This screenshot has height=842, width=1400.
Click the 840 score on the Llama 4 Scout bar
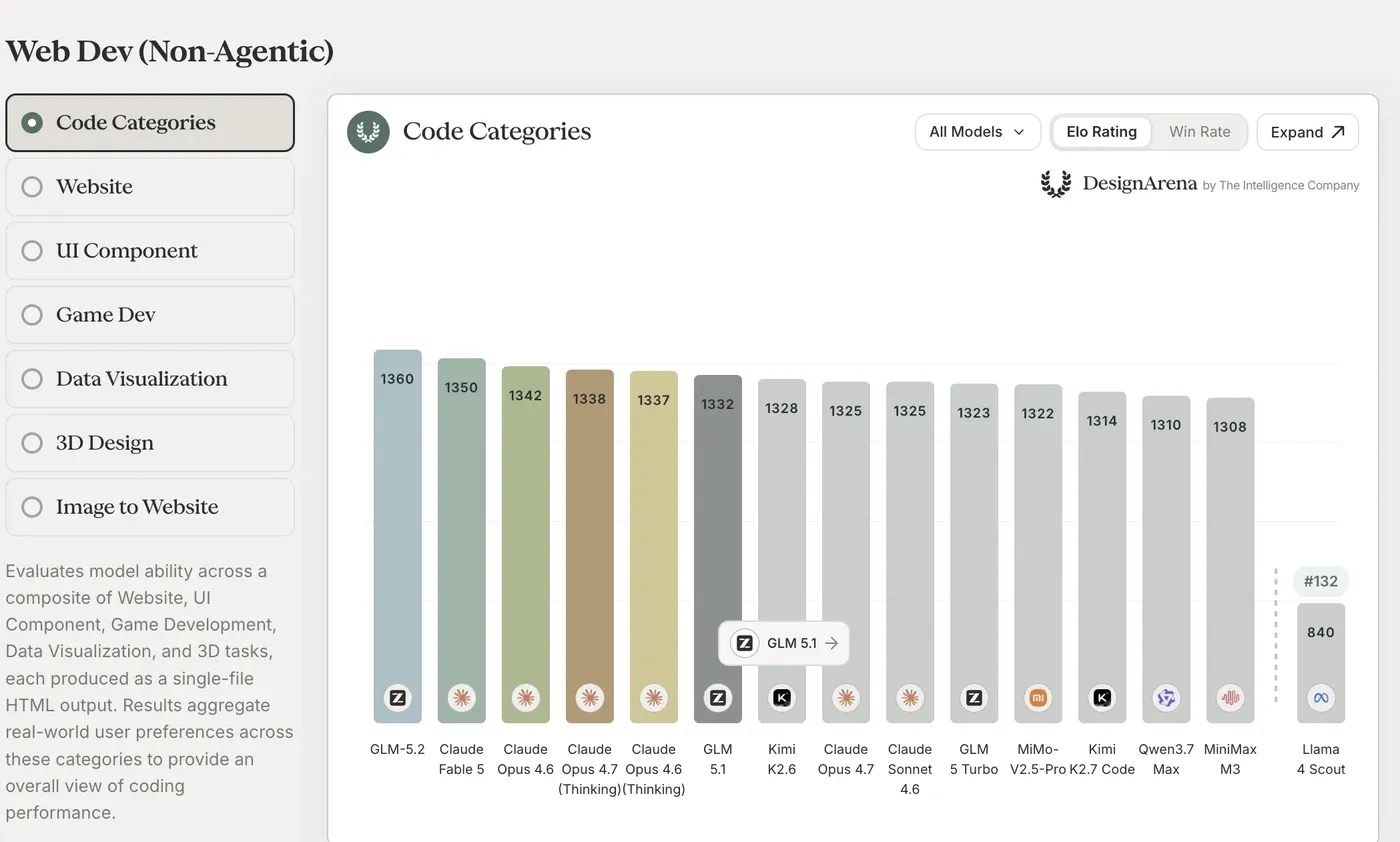click(x=1320, y=632)
